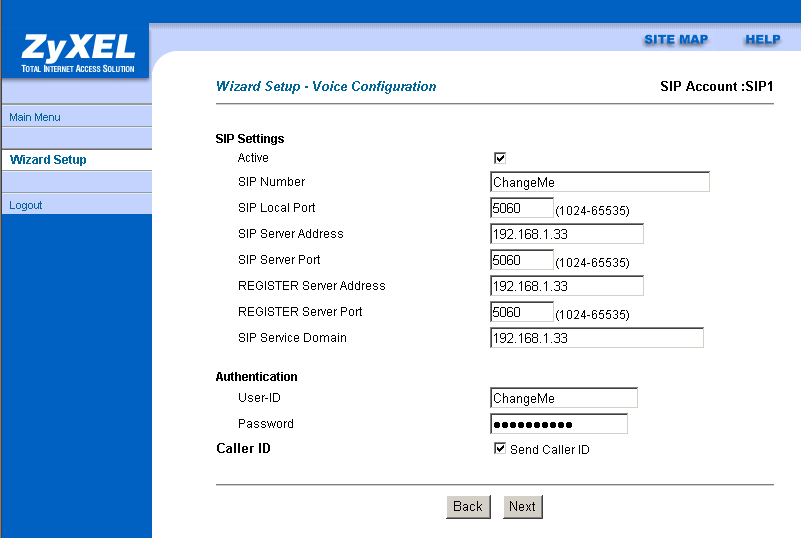
Task: Toggle the Active checkbox
Action: (x=500, y=158)
